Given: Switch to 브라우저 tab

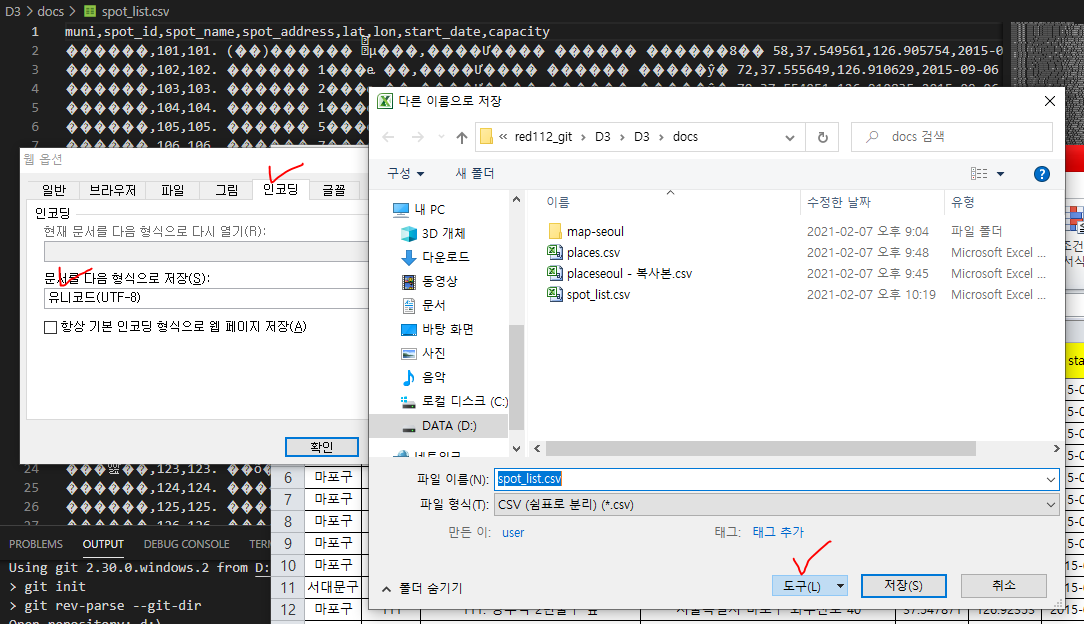Looking at the screenshot, I should 113,190.
